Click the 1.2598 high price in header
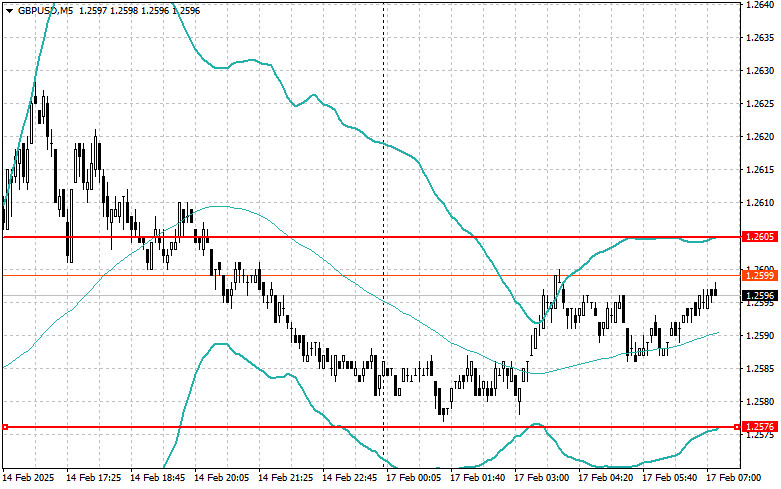Image resolution: width=781 pixels, height=489 pixels. click(124, 10)
